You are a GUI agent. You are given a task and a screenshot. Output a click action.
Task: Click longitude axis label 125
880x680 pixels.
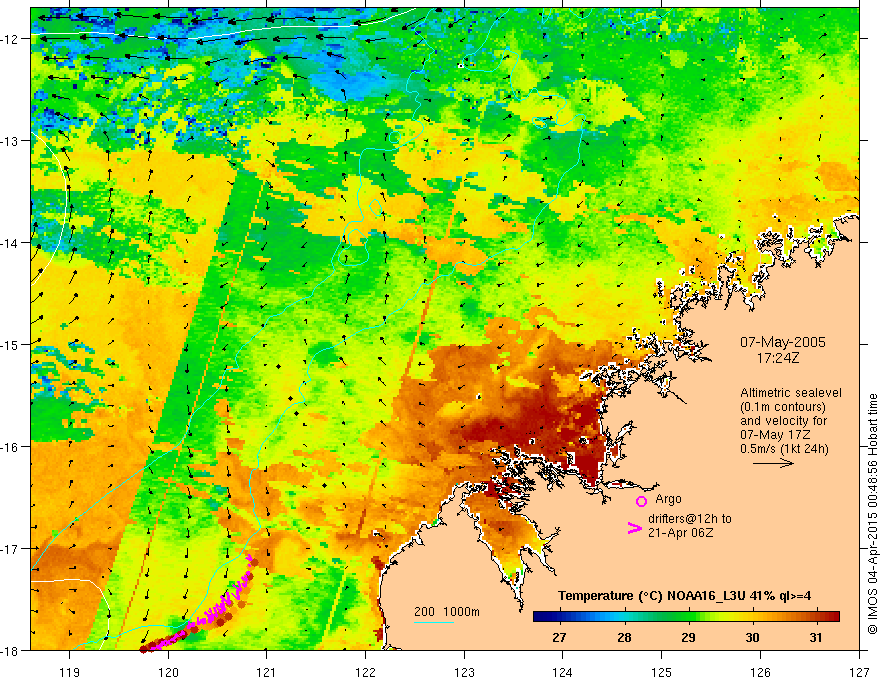click(x=662, y=672)
